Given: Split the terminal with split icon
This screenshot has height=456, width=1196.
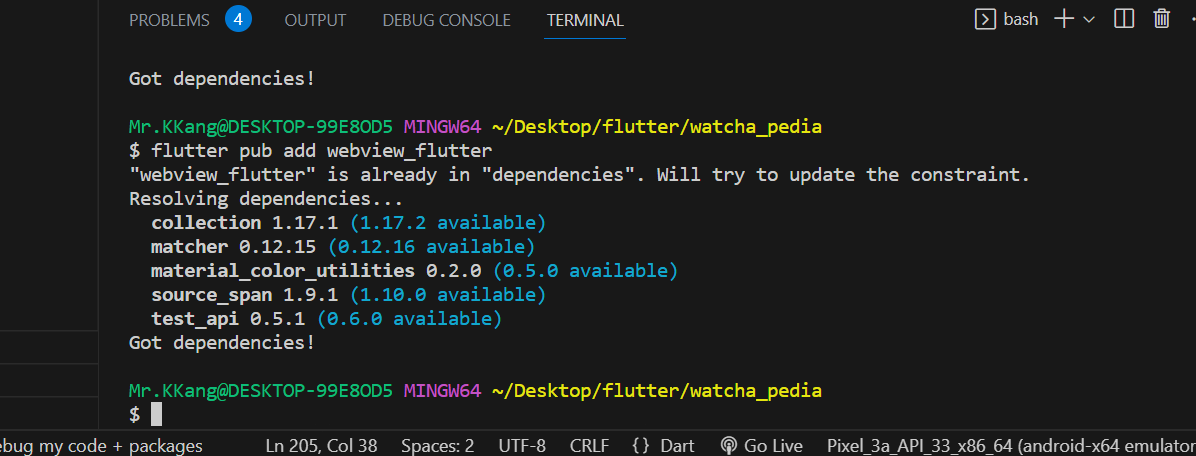Looking at the screenshot, I should point(1124,20).
